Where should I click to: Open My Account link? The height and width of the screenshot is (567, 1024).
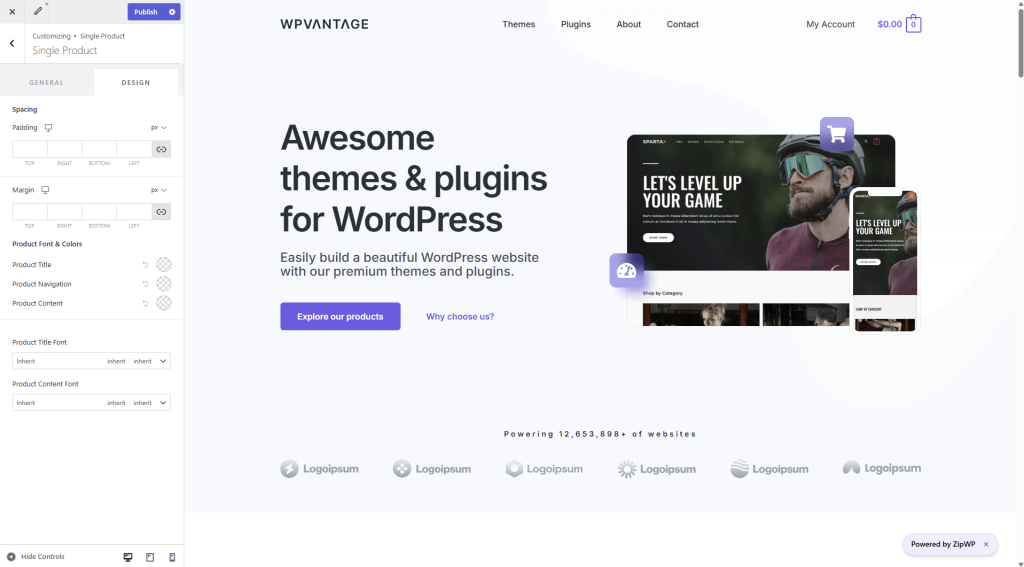click(831, 24)
